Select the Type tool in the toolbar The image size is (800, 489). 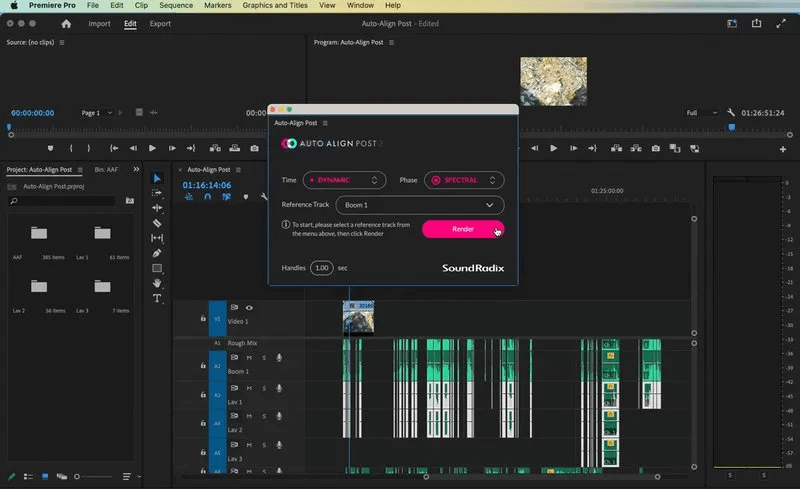tap(157, 298)
